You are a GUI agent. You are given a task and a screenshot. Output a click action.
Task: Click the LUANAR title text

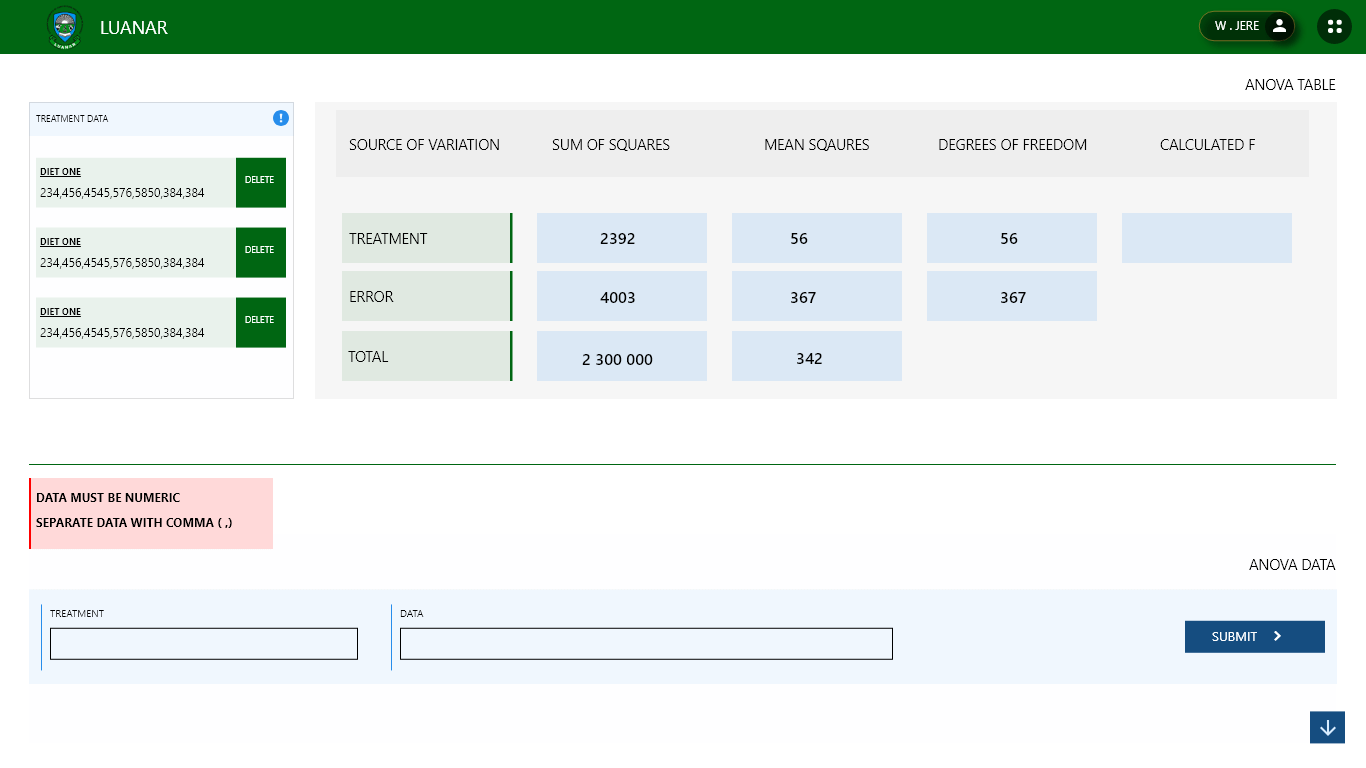pos(134,27)
